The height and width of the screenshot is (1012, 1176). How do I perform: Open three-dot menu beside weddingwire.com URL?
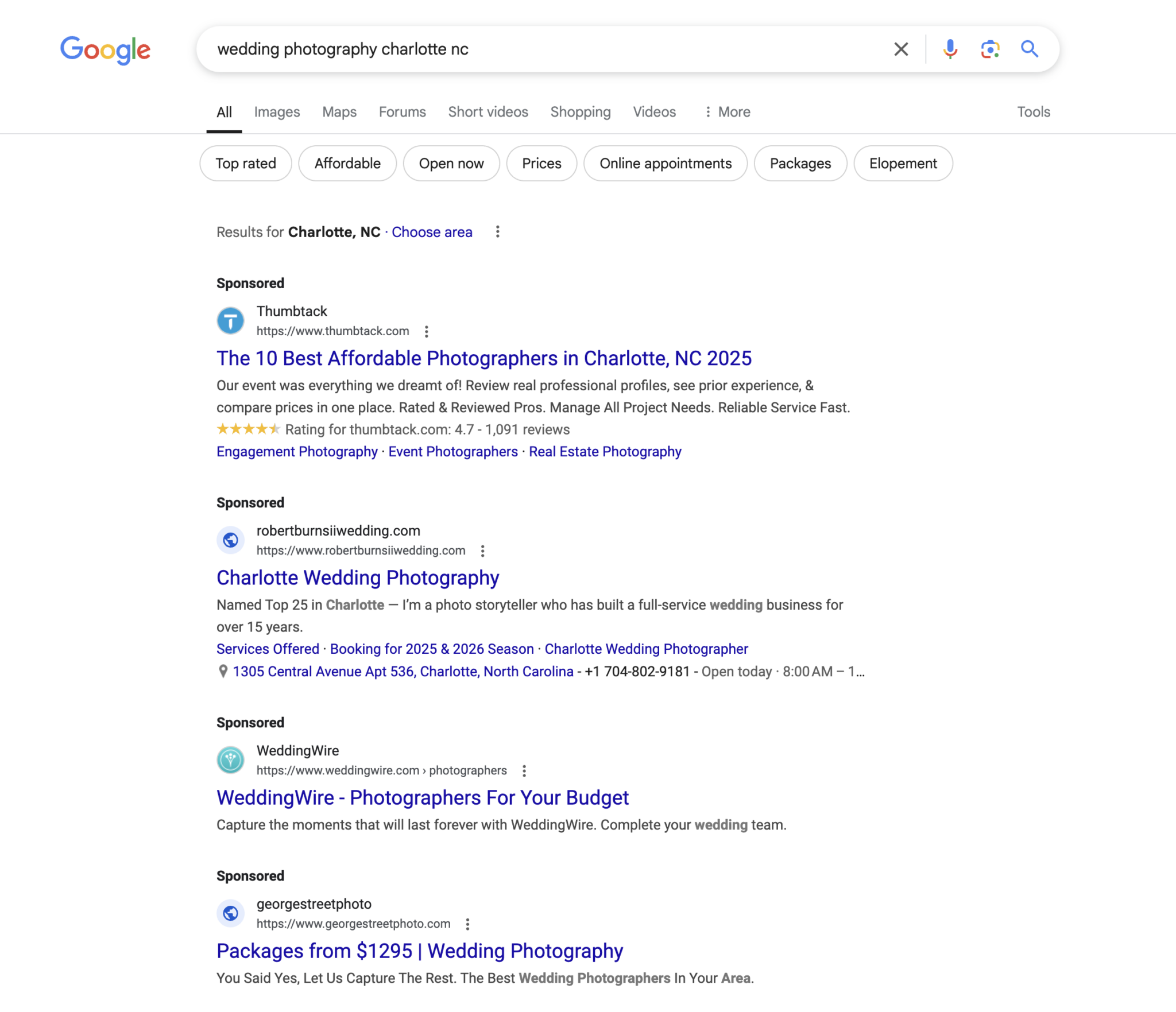pyautogui.click(x=524, y=771)
